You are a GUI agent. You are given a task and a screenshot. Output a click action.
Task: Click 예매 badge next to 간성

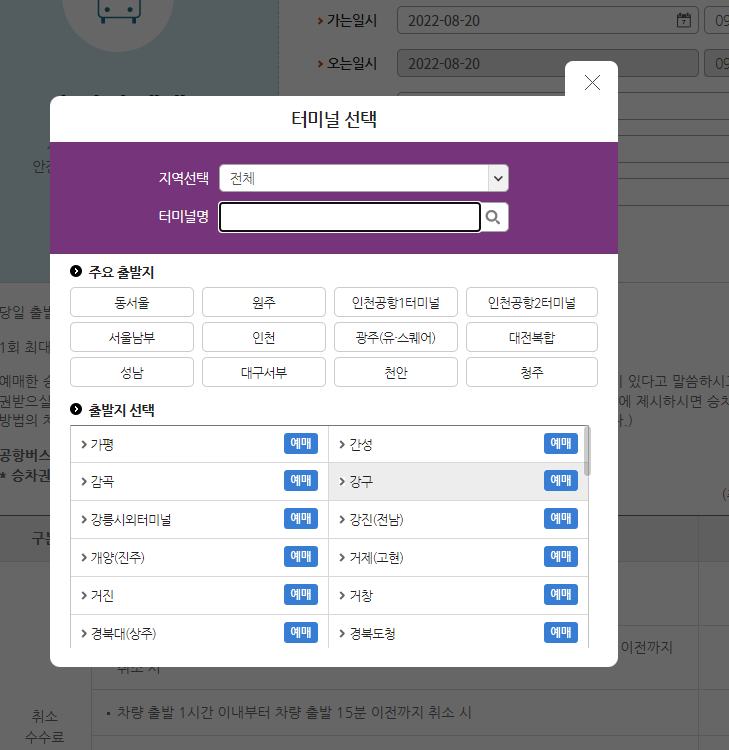[561, 443]
